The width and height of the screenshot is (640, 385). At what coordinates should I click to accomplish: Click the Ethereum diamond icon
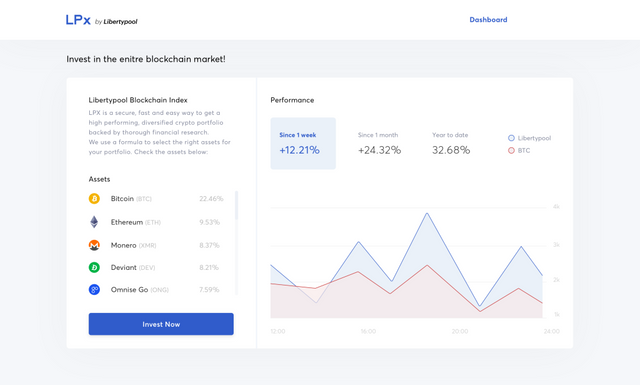tap(94, 222)
